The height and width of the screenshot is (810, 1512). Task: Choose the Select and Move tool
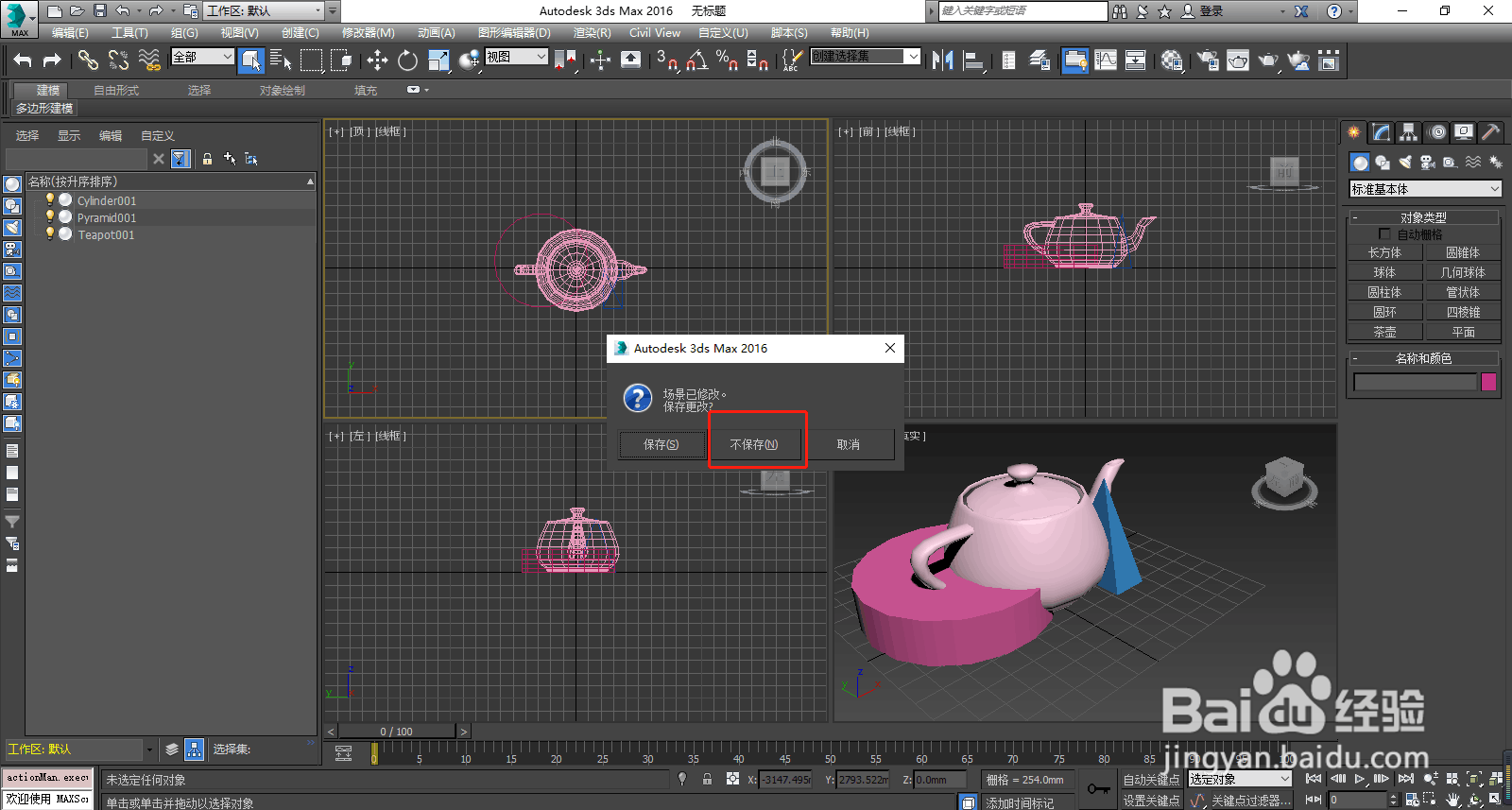pyautogui.click(x=377, y=60)
